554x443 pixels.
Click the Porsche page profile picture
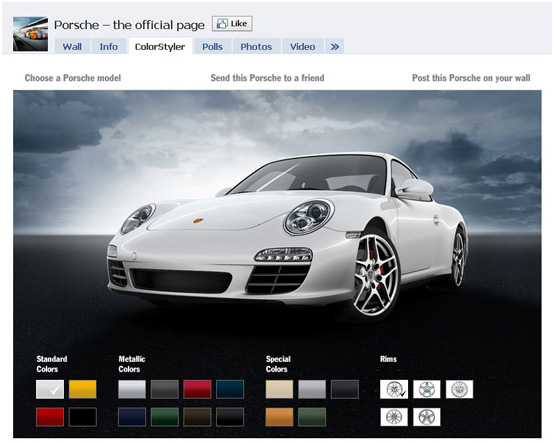(x=30, y=34)
